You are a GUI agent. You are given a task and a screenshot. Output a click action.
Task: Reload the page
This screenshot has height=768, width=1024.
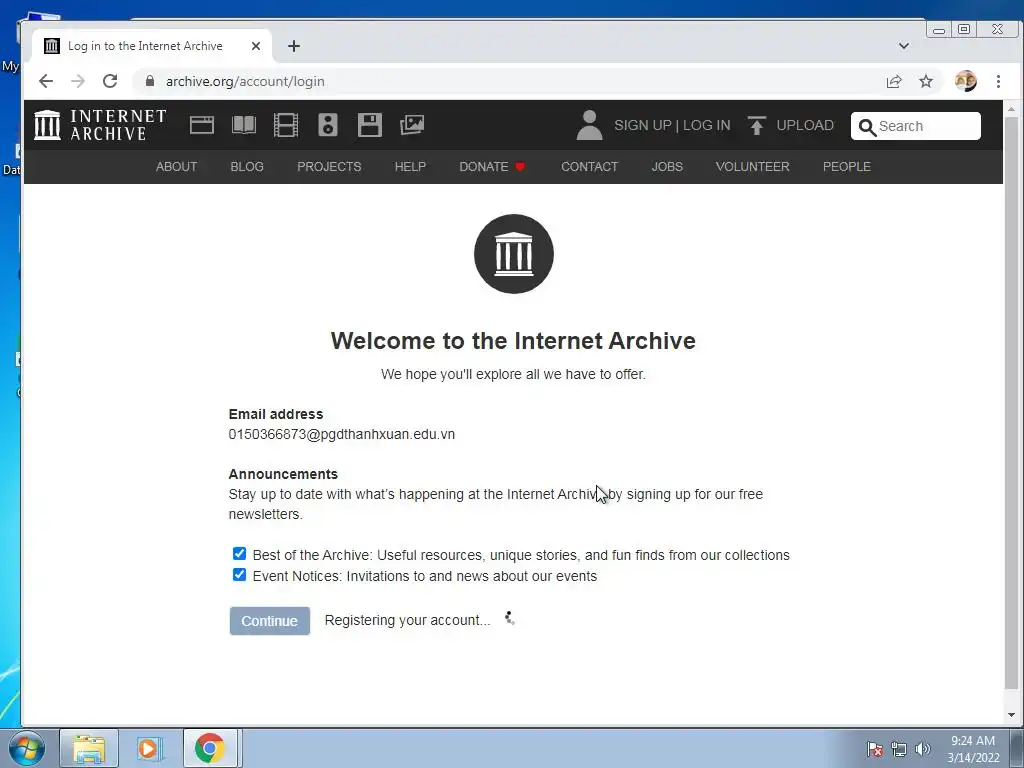pyautogui.click(x=110, y=81)
